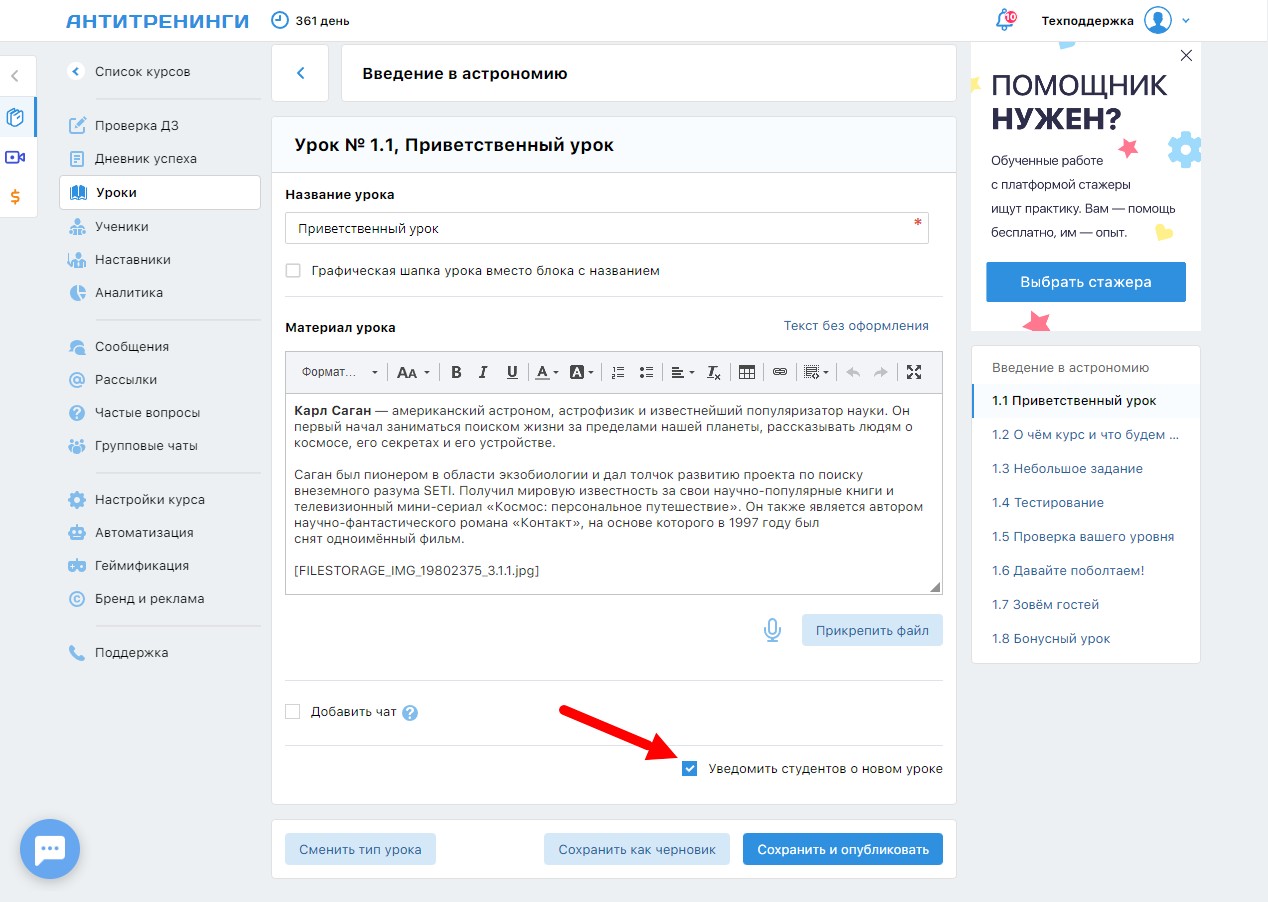Viewport: 1268px width, 902px height.
Task: Click the microphone voice input icon
Action: click(771, 630)
